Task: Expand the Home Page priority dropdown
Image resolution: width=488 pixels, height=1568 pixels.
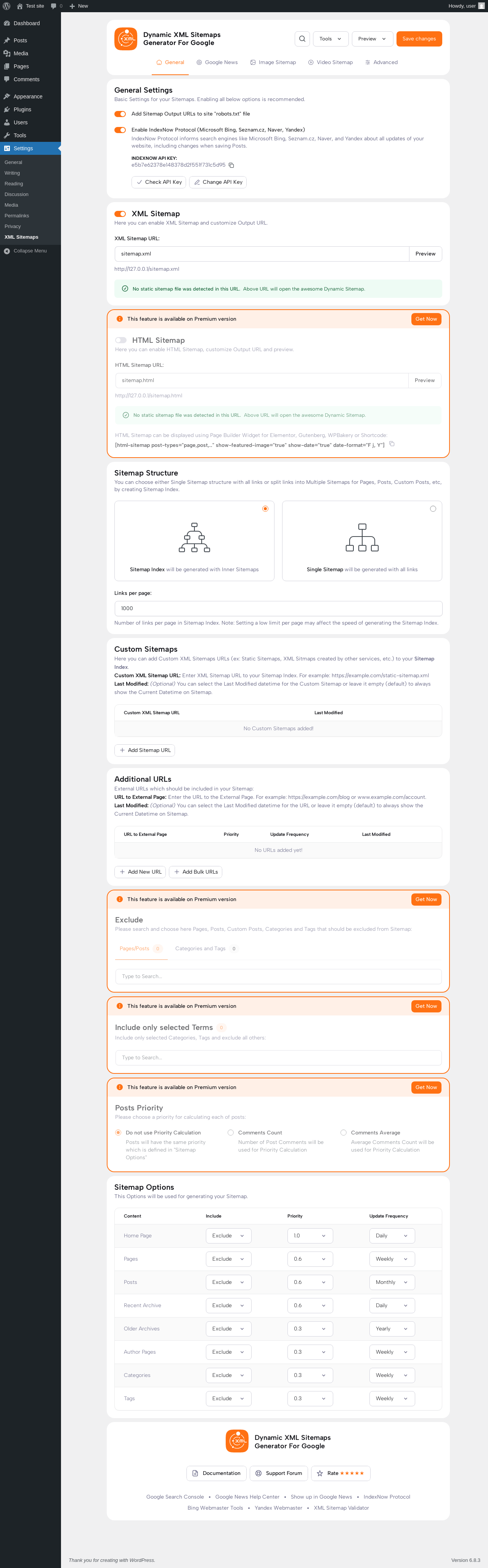Action: tap(310, 1235)
